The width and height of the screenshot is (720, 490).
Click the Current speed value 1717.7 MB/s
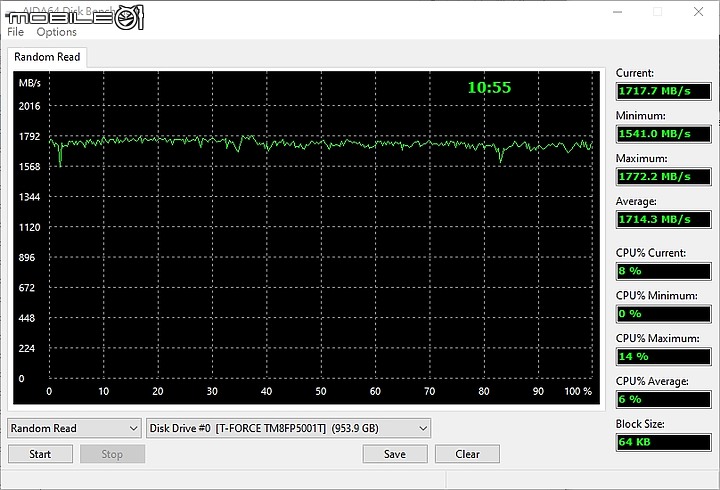click(664, 91)
